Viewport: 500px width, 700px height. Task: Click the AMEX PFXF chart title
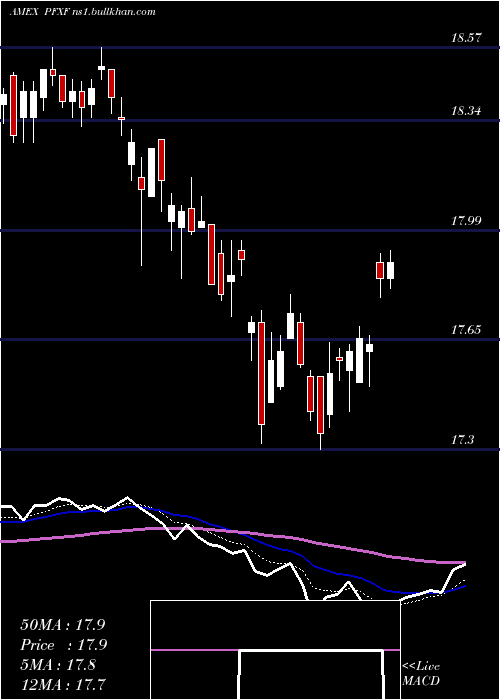[x=83, y=11]
